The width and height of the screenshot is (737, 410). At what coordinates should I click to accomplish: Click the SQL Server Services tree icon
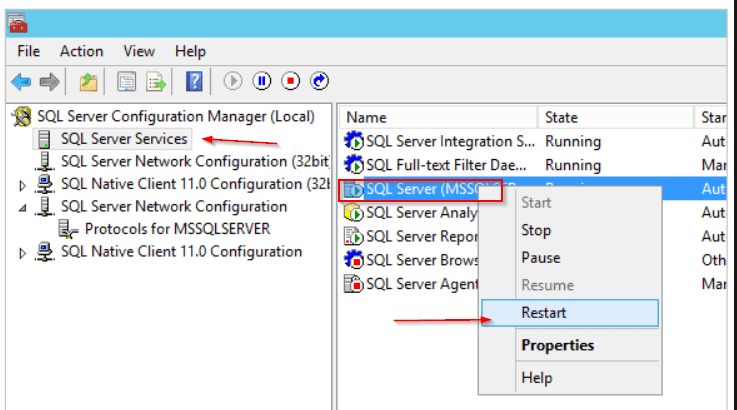point(44,139)
